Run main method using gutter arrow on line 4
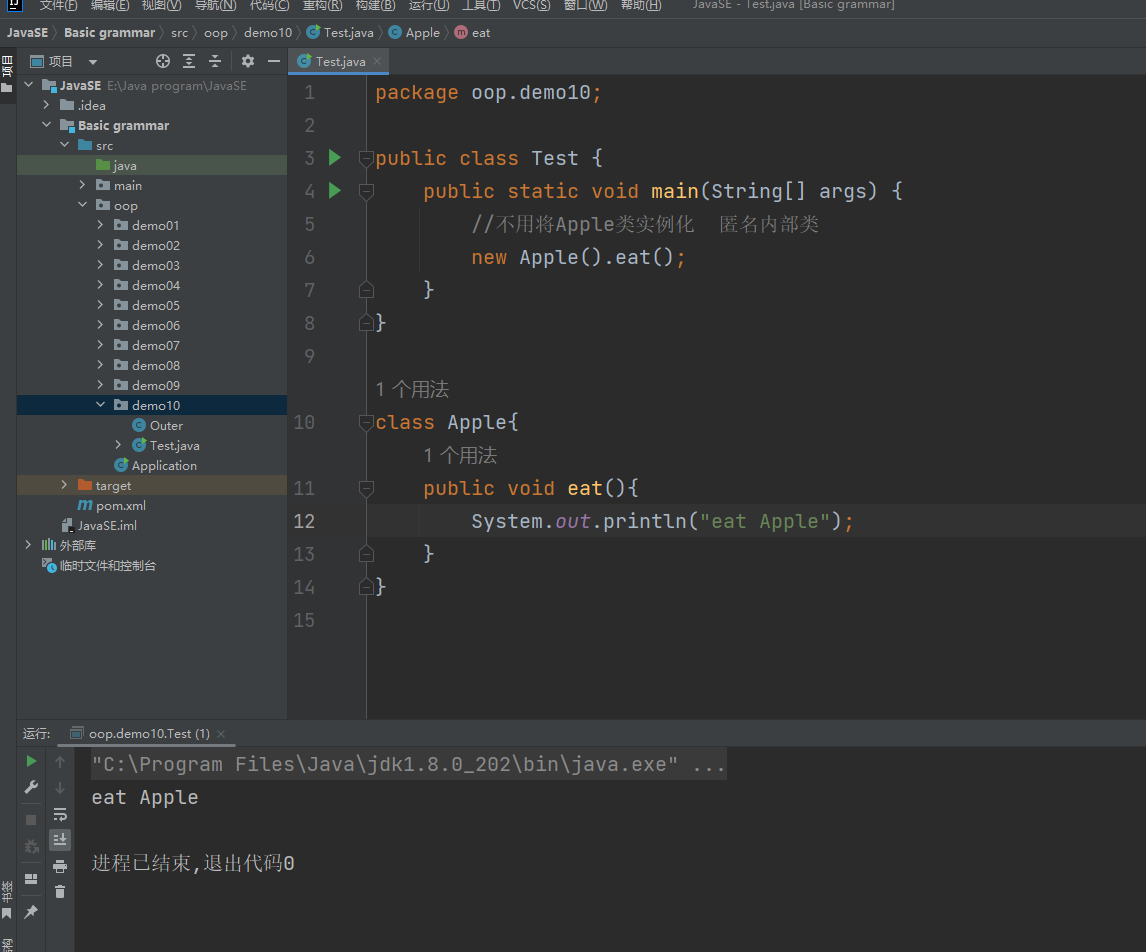 point(335,191)
